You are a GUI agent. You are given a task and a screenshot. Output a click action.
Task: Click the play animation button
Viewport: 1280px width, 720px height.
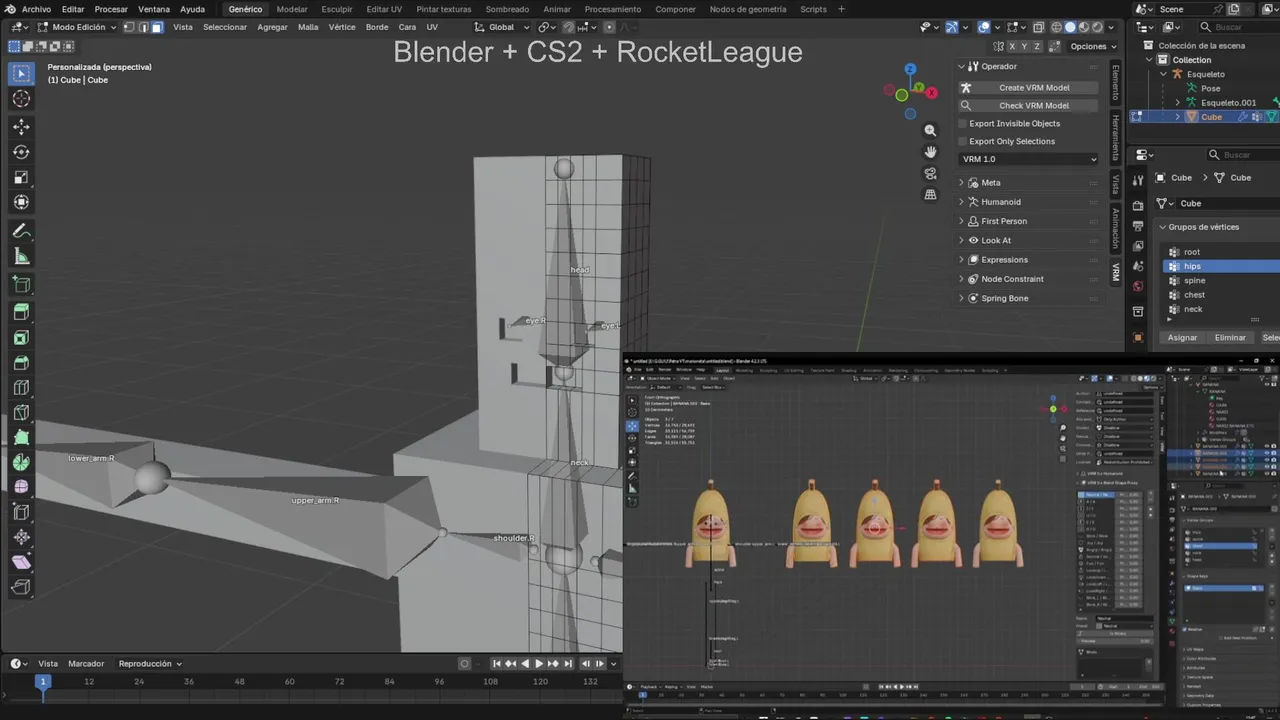539,663
